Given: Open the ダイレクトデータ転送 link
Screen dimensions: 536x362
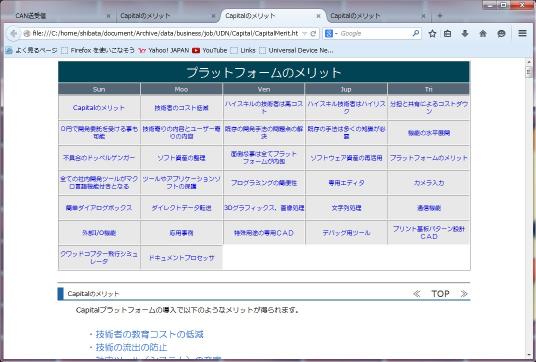Looking at the screenshot, I should point(182,208).
